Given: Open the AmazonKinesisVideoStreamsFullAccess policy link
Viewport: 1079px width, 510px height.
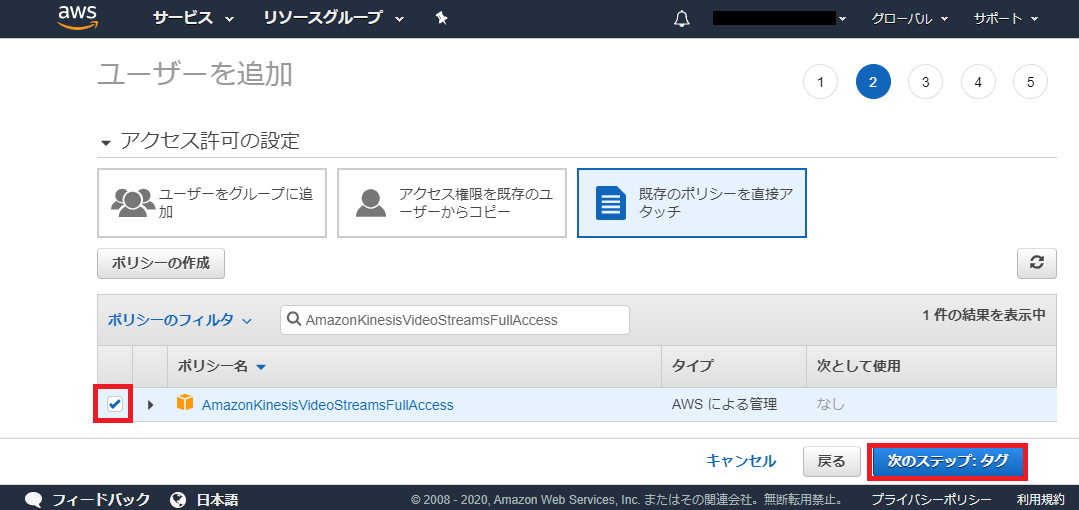Looking at the screenshot, I should (328, 405).
